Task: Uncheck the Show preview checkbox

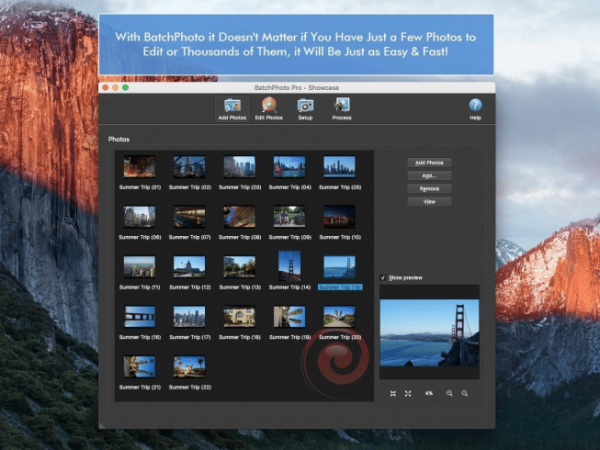Action: pos(383,277)
